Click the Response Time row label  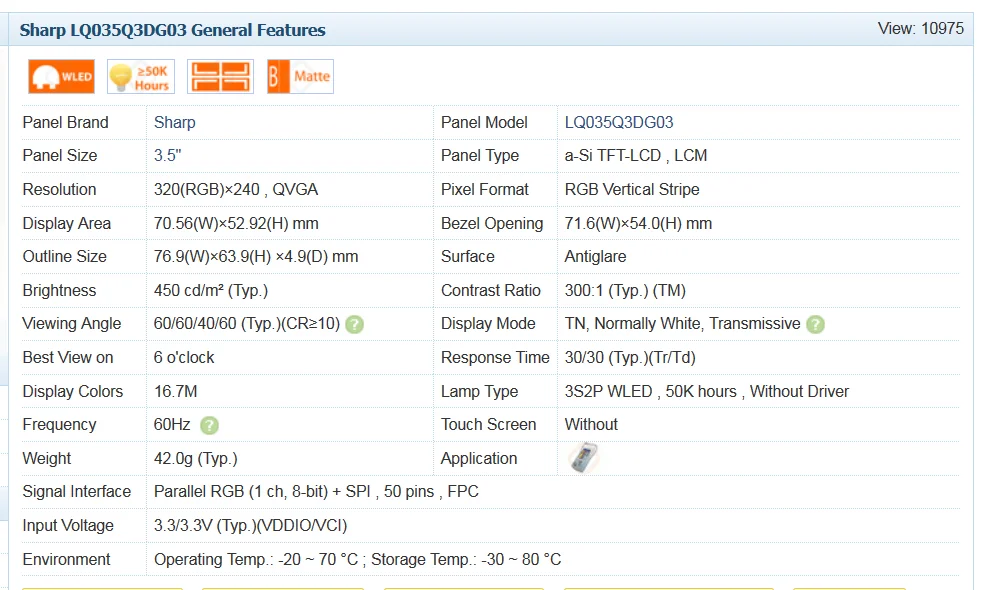tap(495, 357)
